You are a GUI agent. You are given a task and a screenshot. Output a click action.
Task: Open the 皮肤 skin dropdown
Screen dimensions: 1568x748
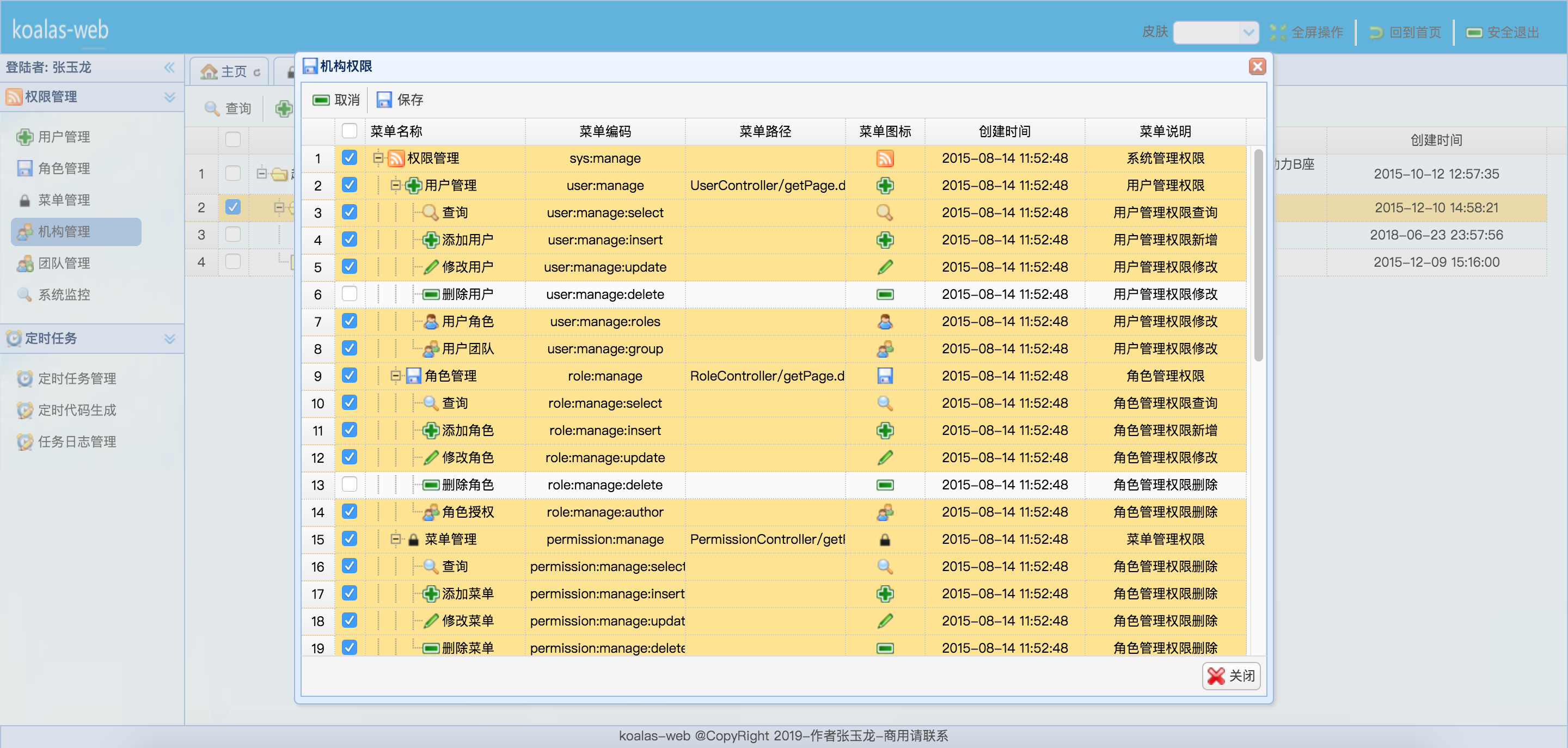click(x=1248, y=32)
